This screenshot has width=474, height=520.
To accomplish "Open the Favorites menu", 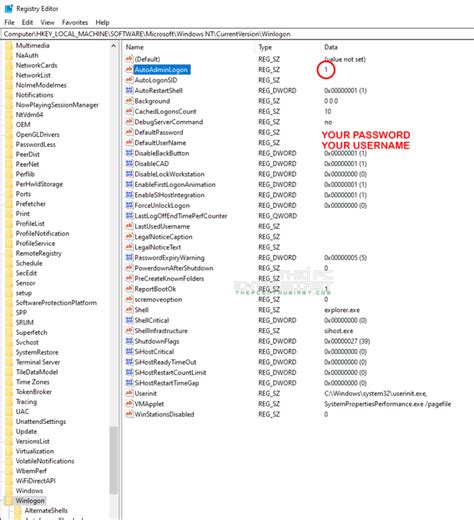I will [75, 22].
